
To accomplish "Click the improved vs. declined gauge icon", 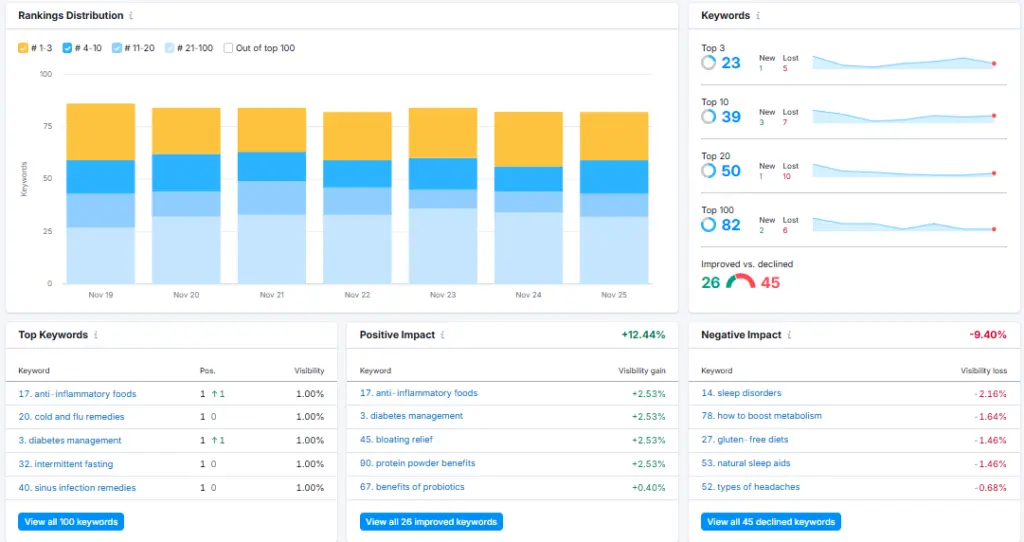I will [741, 283].
